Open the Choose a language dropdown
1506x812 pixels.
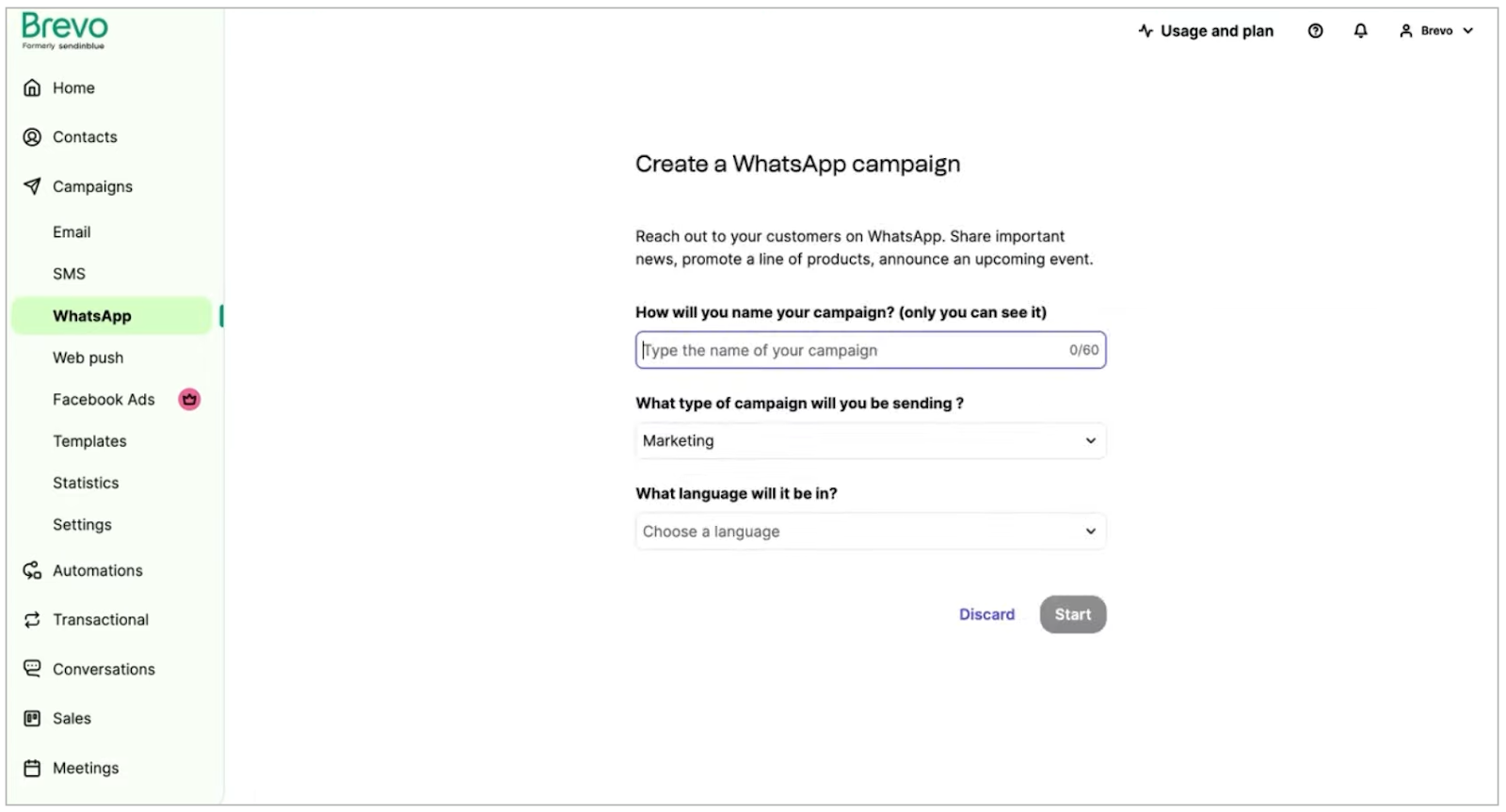[871, 531]
